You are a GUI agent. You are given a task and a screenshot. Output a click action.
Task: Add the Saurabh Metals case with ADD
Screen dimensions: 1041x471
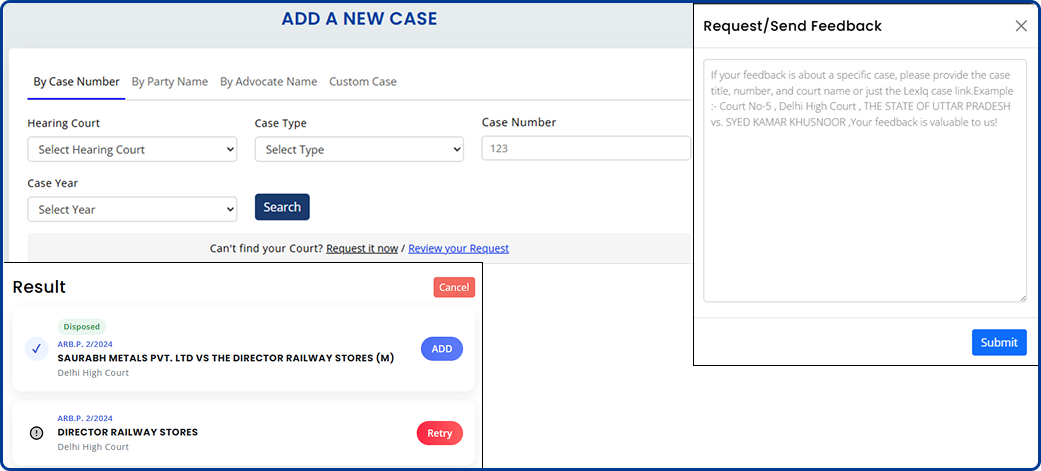(x=441, y=349)
